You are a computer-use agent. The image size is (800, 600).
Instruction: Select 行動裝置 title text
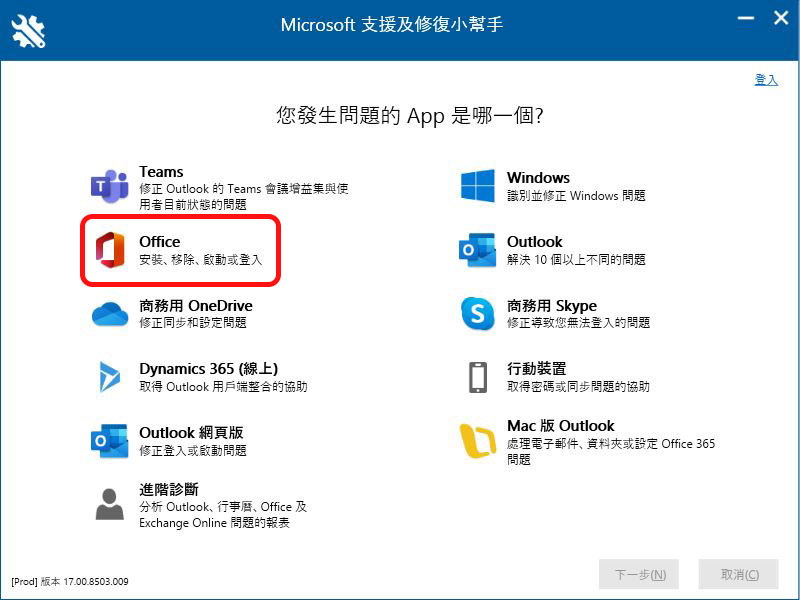(x=537, y=369)
